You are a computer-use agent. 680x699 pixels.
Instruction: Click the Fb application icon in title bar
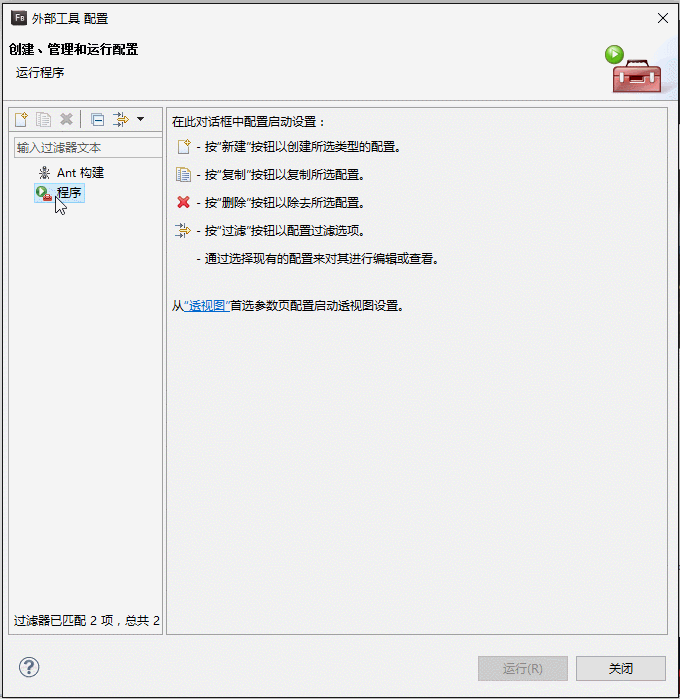coord(19,18)
